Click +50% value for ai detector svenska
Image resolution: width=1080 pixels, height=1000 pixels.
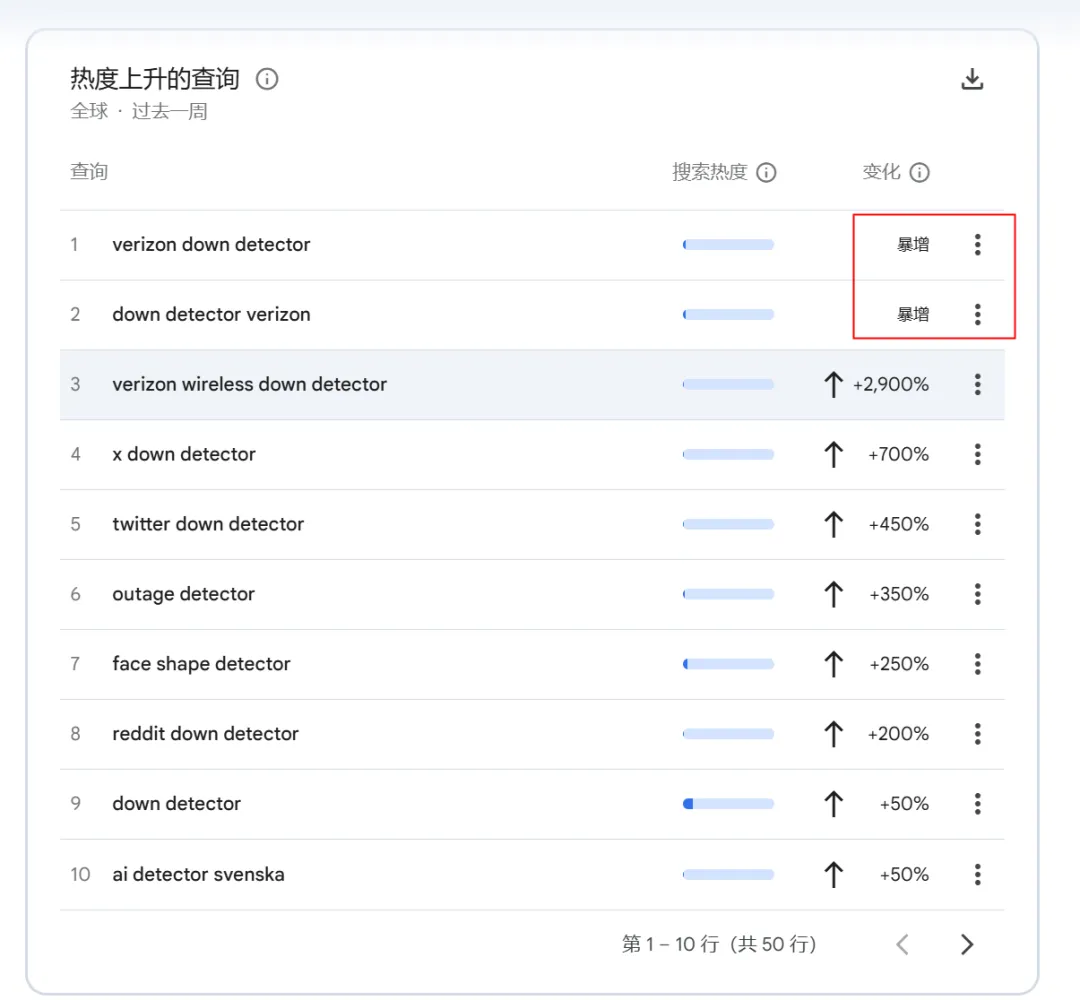(904, 874)
